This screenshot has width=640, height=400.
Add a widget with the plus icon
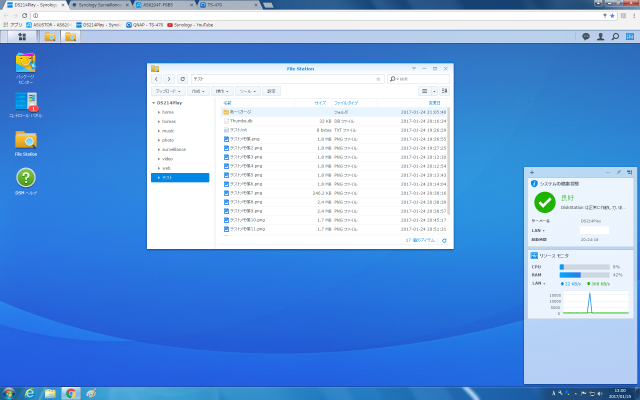point(532,172)
